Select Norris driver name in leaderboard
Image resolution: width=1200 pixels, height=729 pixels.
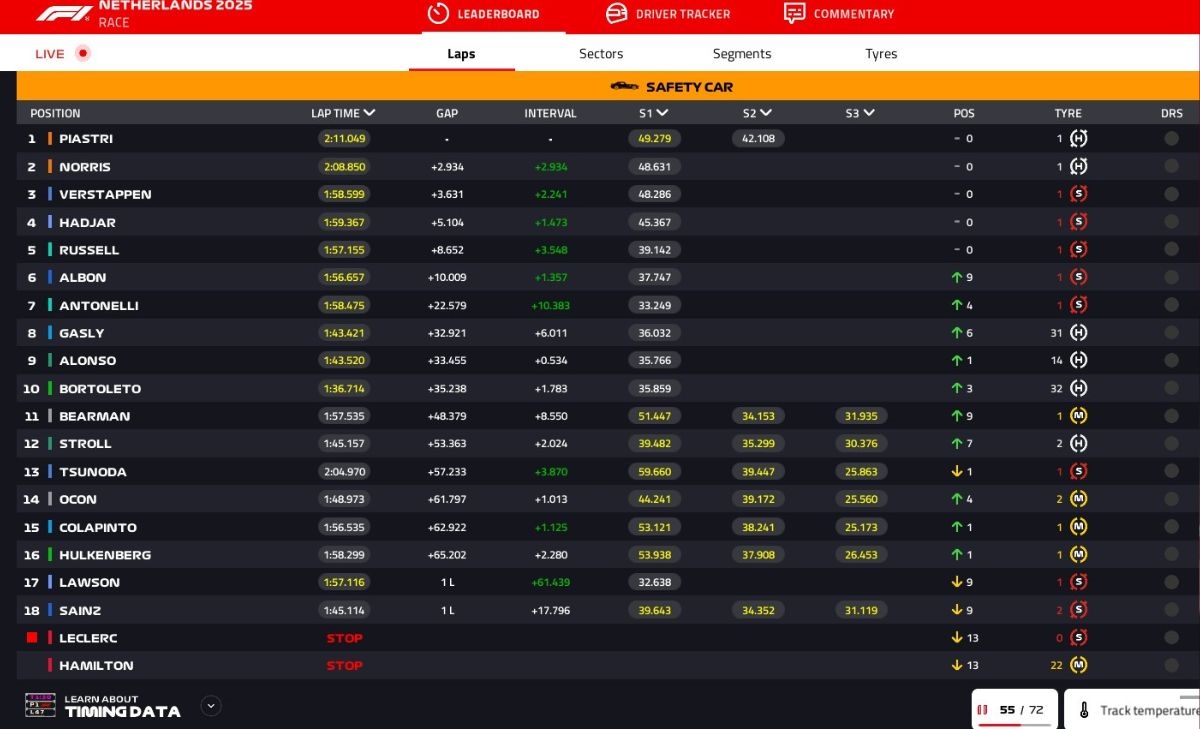[85, 167]
